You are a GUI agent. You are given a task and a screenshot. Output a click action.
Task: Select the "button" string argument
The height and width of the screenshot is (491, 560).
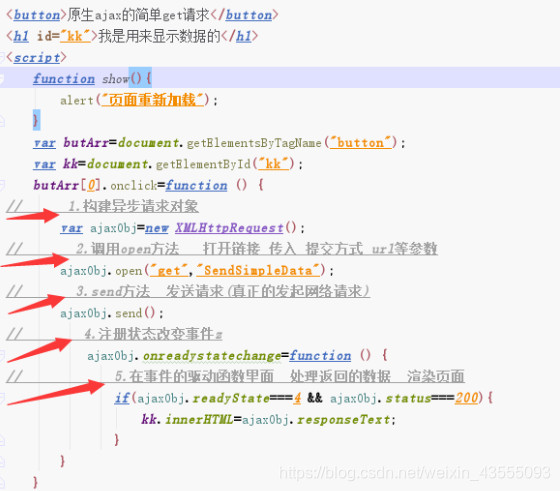(x=361, y=143)
